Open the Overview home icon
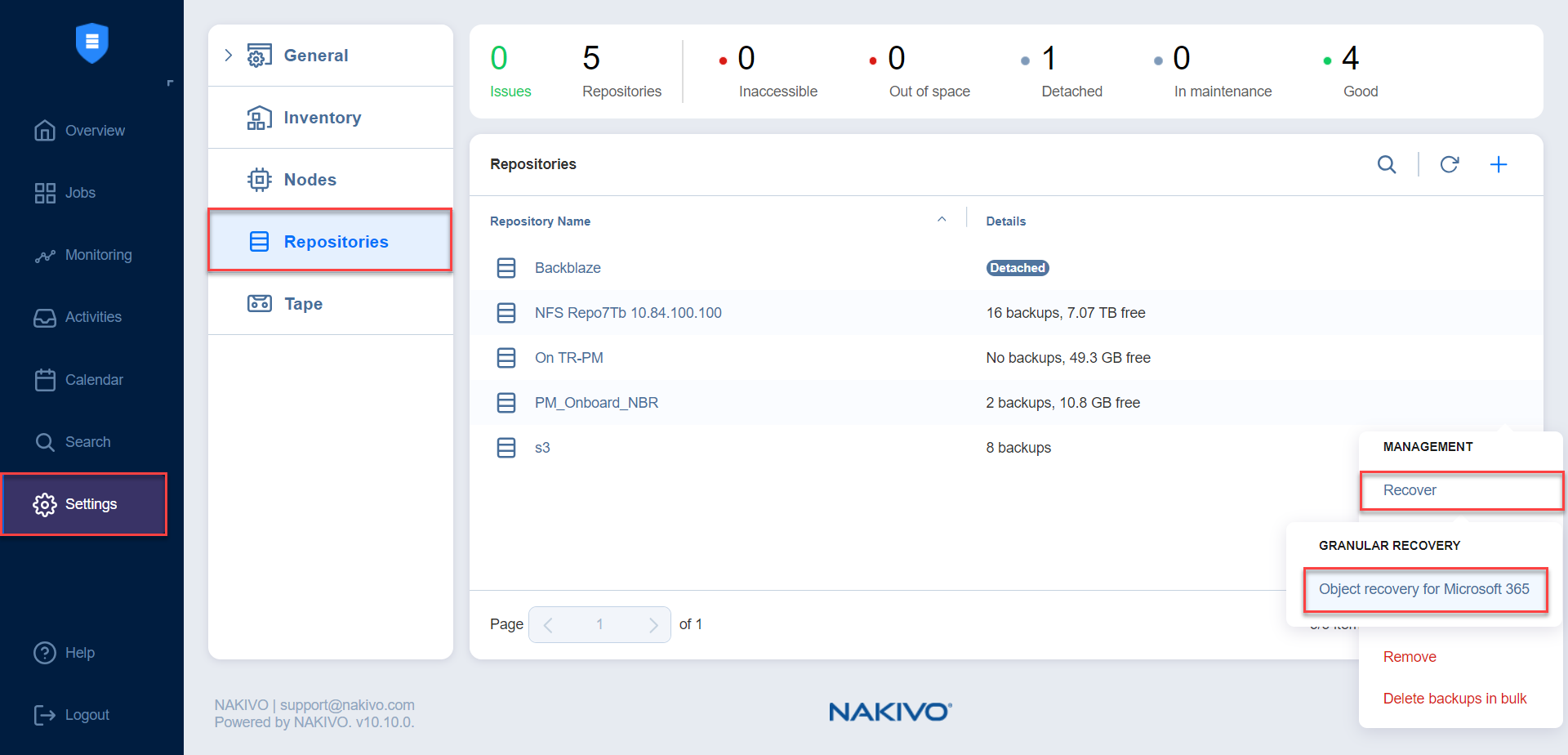The height and width of the screenshot is (755, 1568). pos(45,131)
